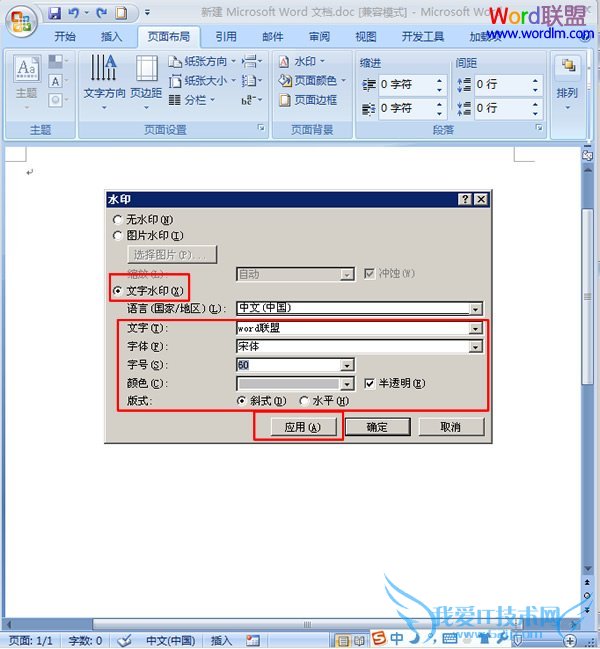Viewport: 600px width, 649px height.
Task: Expand watermark Text (文字) dropdown
Action: click(x=475, y=328)
